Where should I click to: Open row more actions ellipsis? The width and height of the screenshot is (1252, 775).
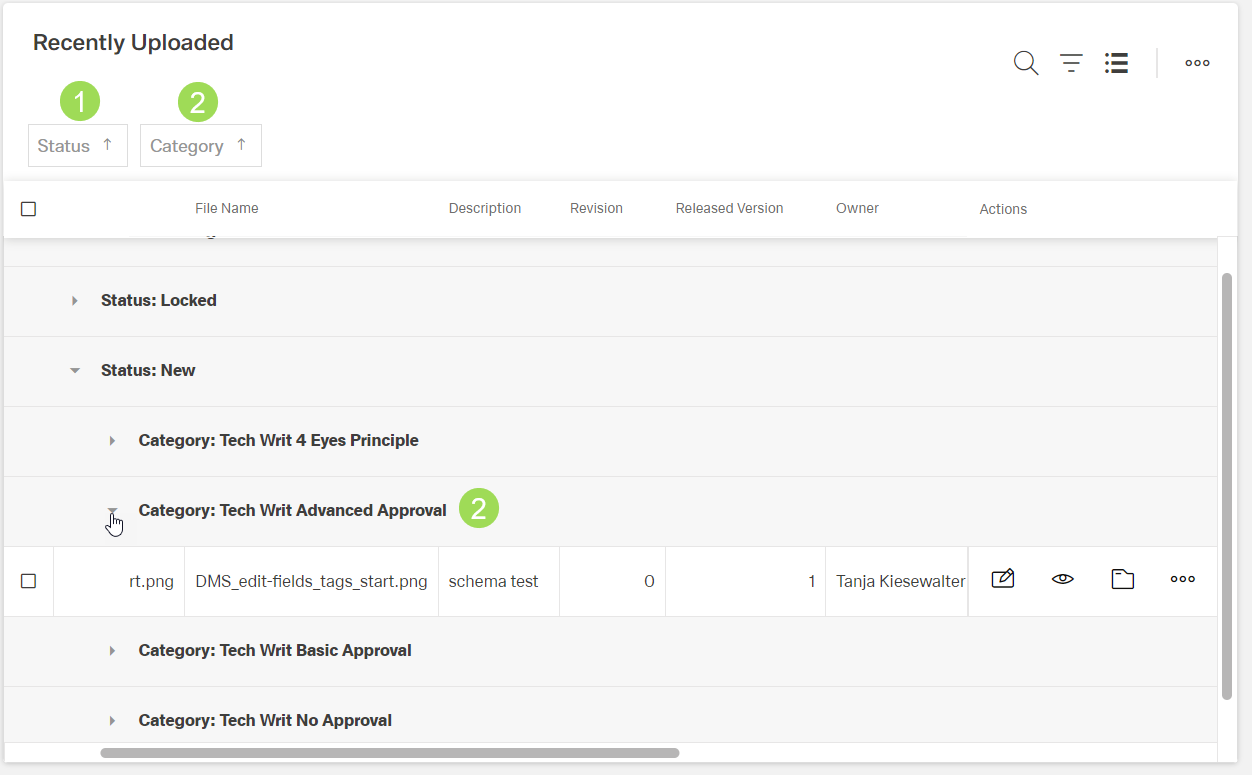point(1182,579)
